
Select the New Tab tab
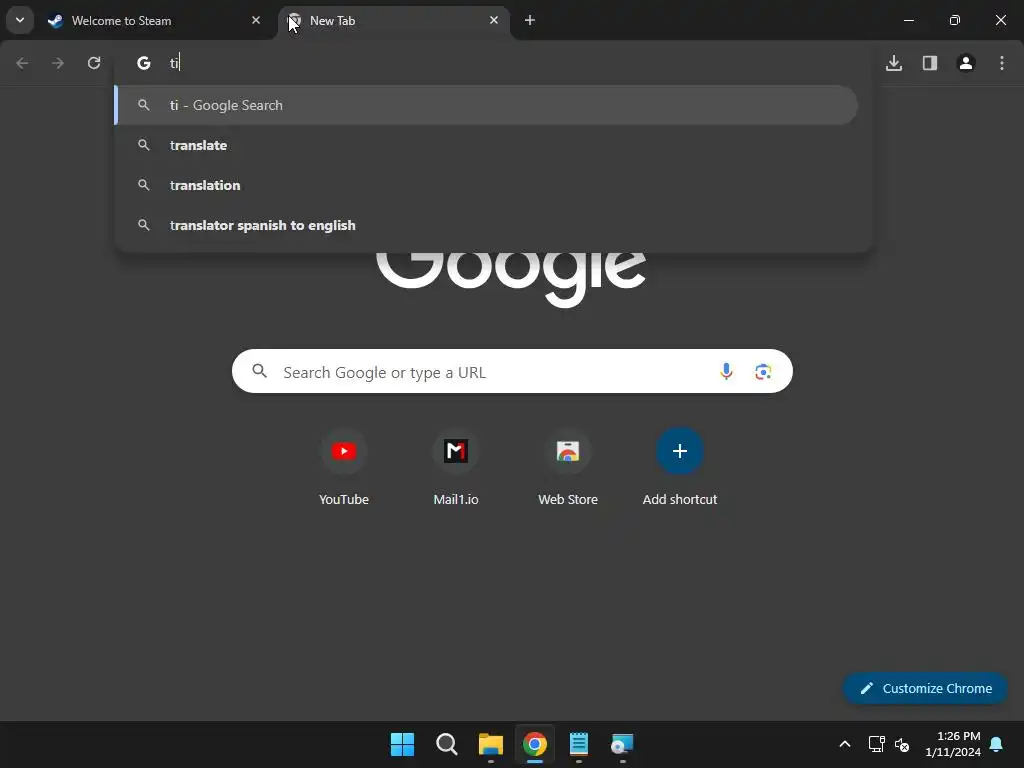[x=394, y=20]
